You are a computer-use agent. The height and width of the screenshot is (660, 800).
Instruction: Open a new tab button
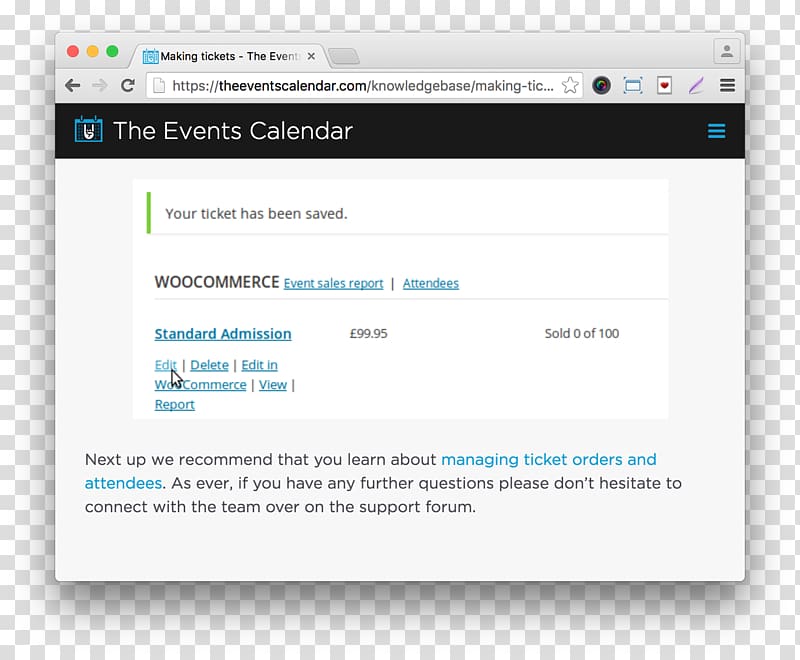point(344,57)
